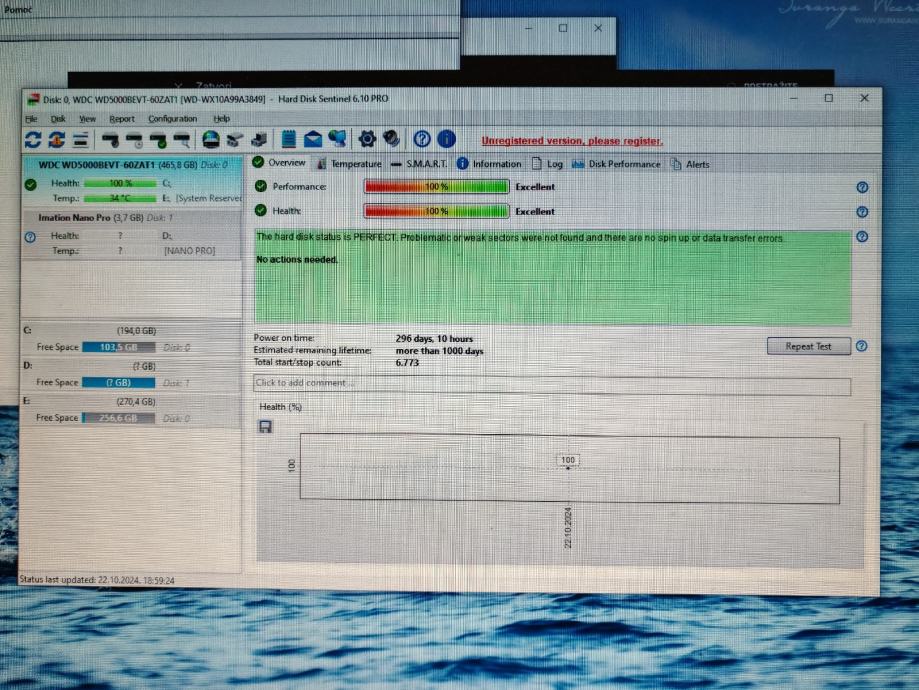Open the blue notepad report icon
This screenshot has height=690, width=919.
[288, 139]
